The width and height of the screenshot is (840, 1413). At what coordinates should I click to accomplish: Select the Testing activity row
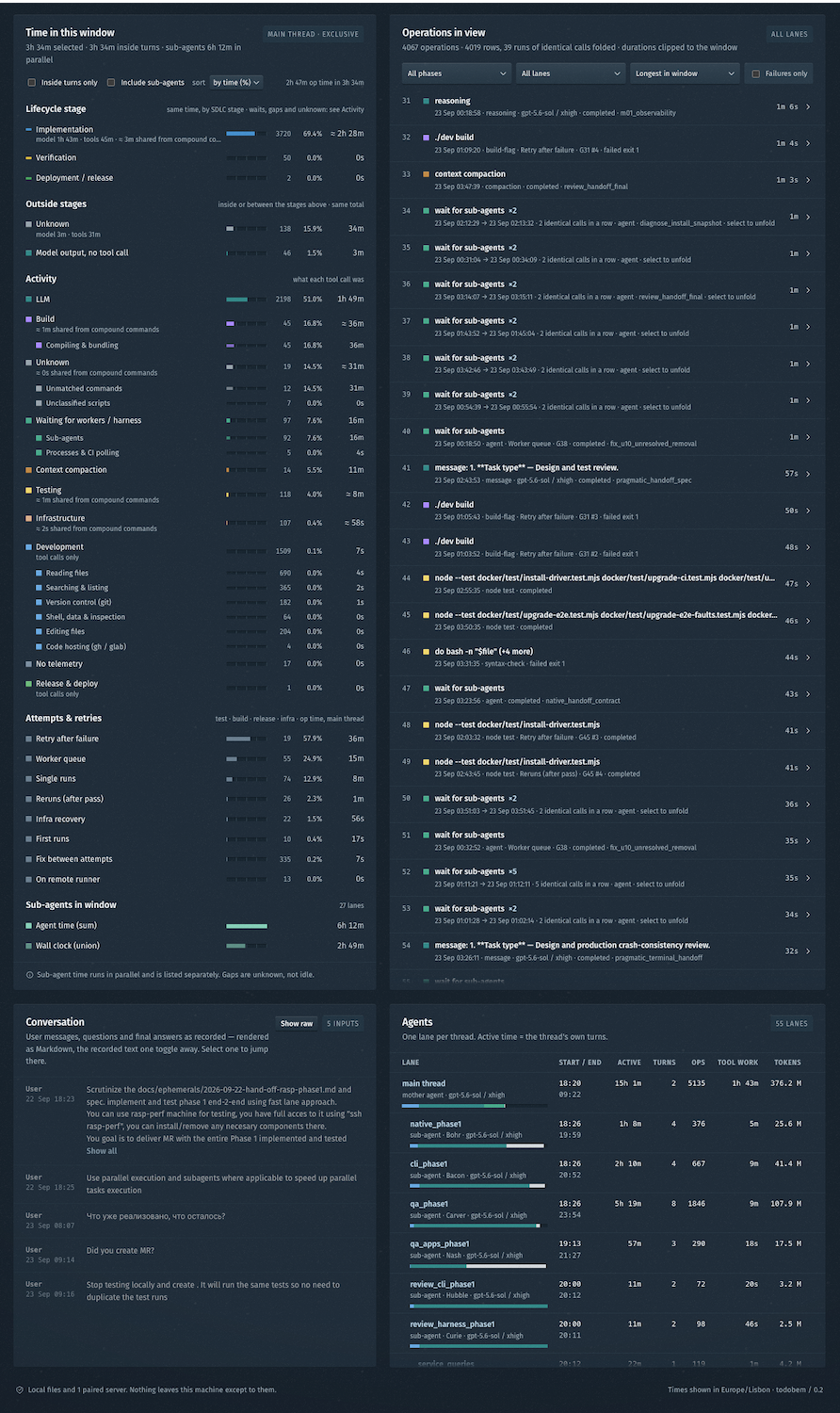pos(195,495)
